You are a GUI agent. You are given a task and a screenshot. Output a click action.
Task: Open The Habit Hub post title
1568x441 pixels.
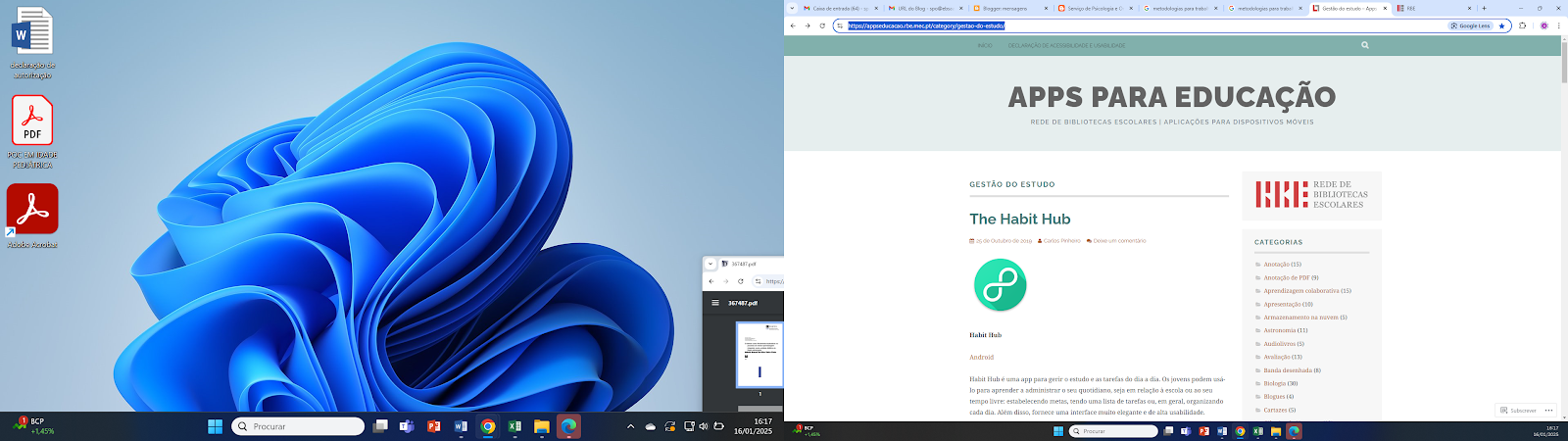point(1019,219)
